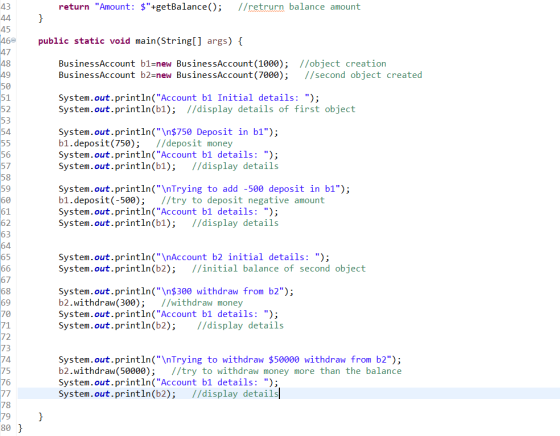Click the "Account b1 Initial details: " string
This screenshot has height=436, width=560.
[x=232, y=98]
